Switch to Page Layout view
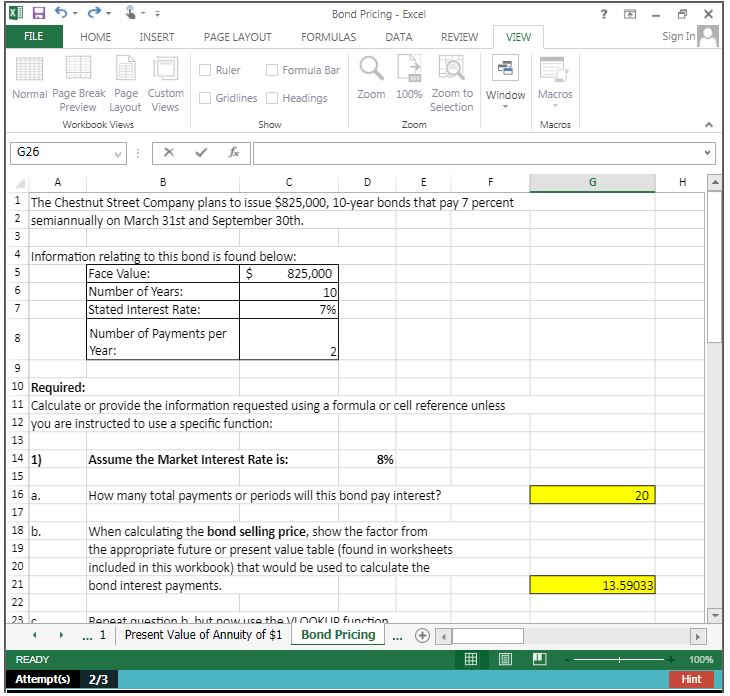The height and width of the screenshot is (696, 730). pos(125,84)
